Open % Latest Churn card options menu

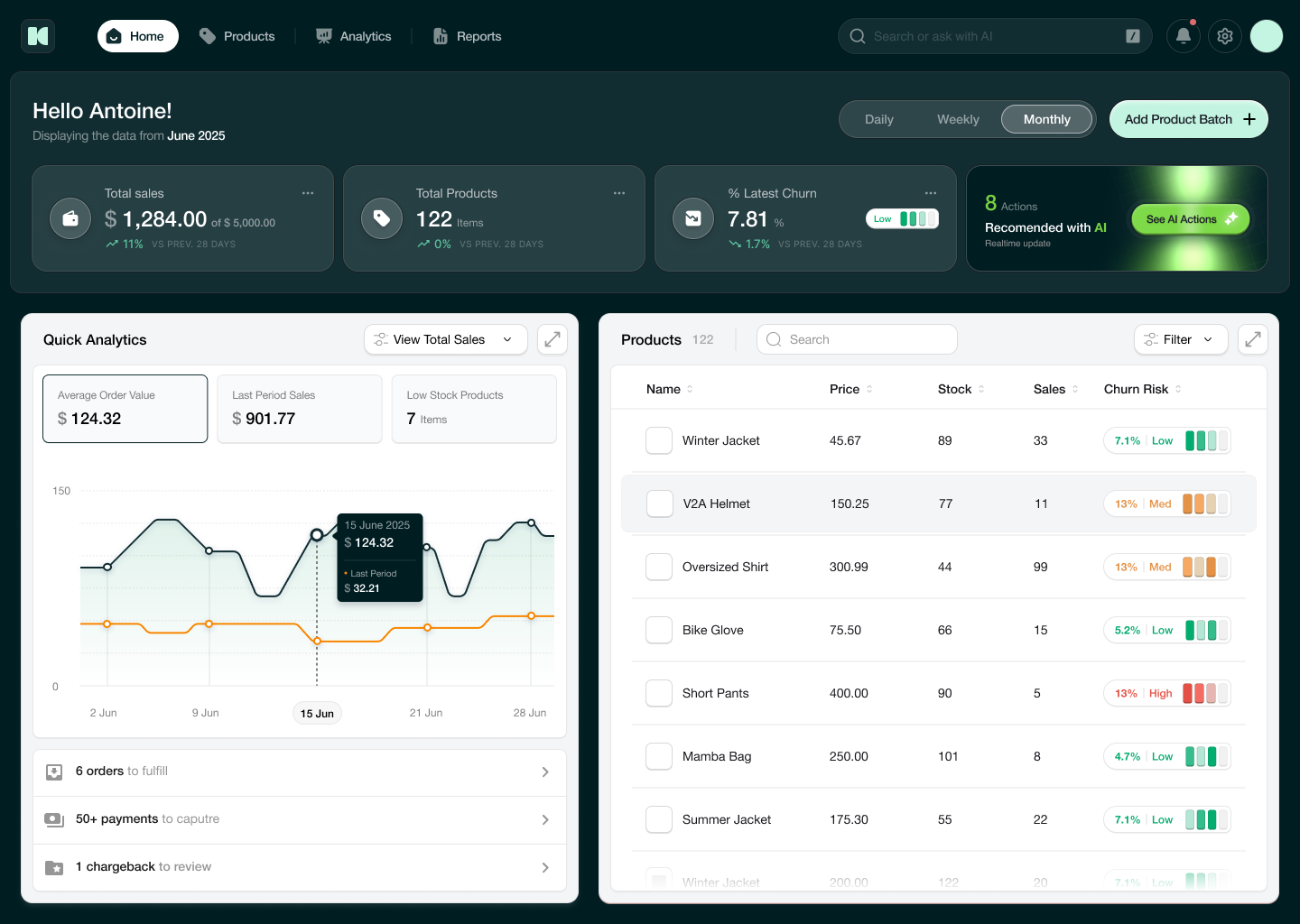pyautogui.click(x=931, y=193)
